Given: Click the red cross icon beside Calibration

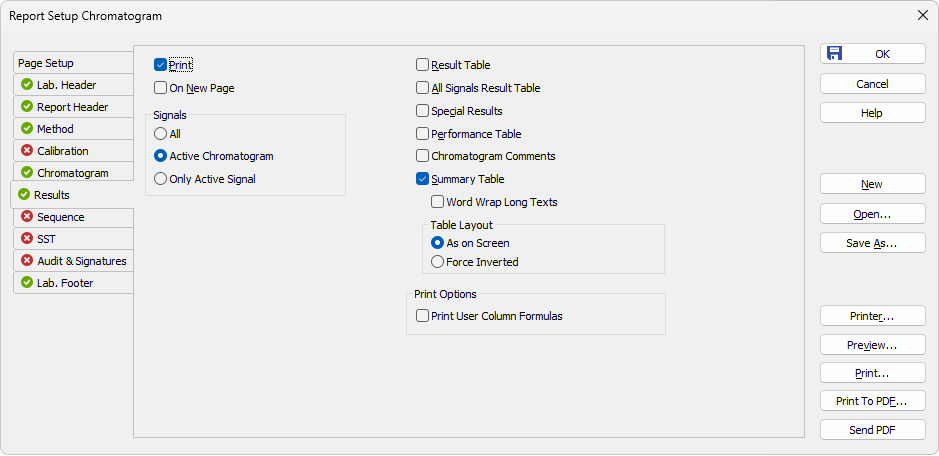Looking at the screenshot, I should (x=26, y=150).
